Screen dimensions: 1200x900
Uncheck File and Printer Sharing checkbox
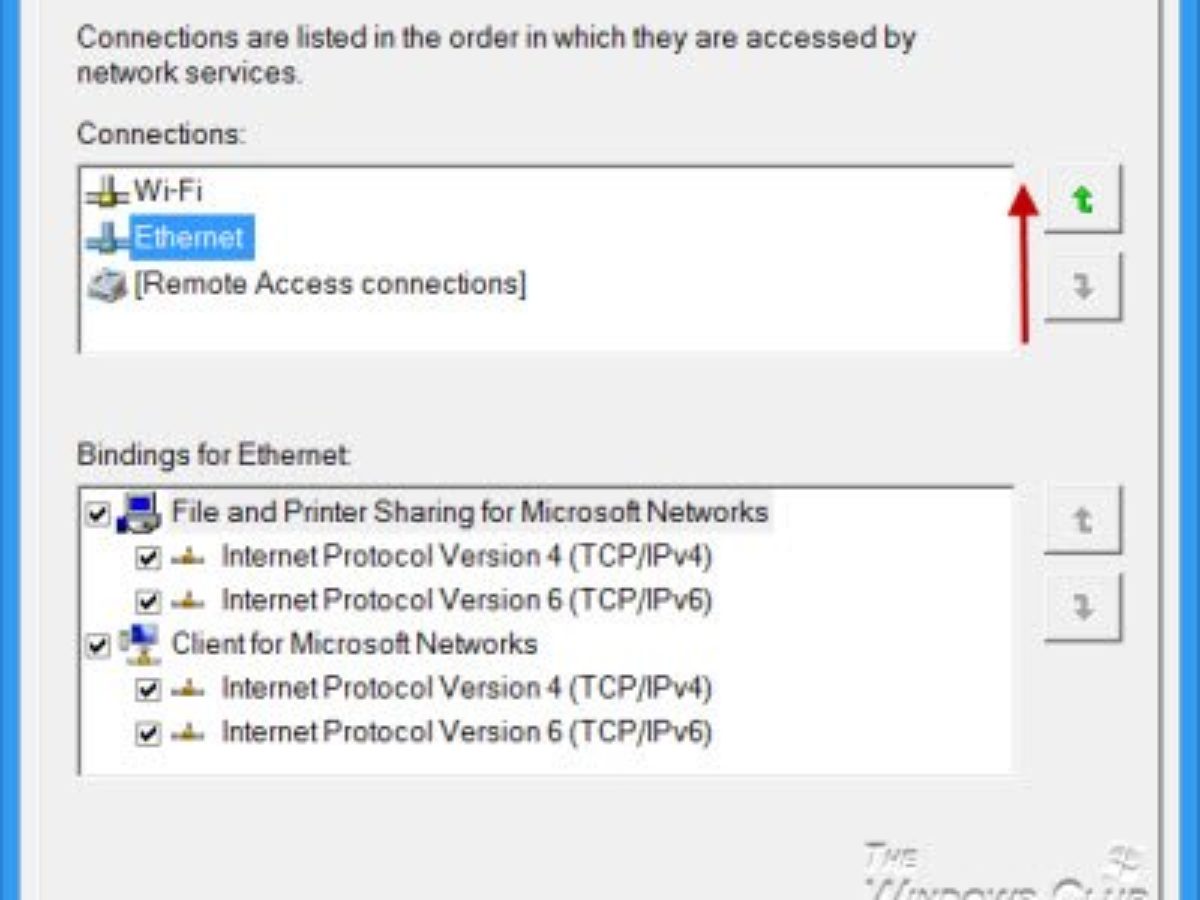[x=97, y=515]
